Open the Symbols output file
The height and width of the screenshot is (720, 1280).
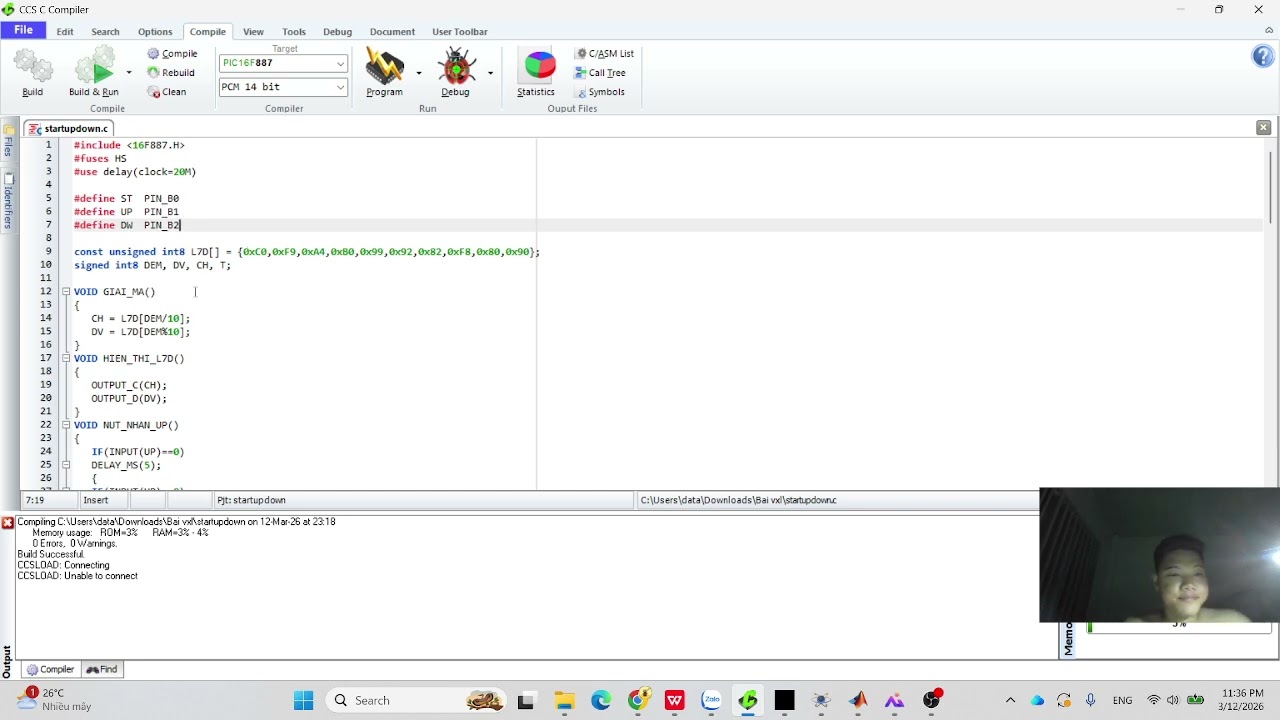click(x=600, y=92)
